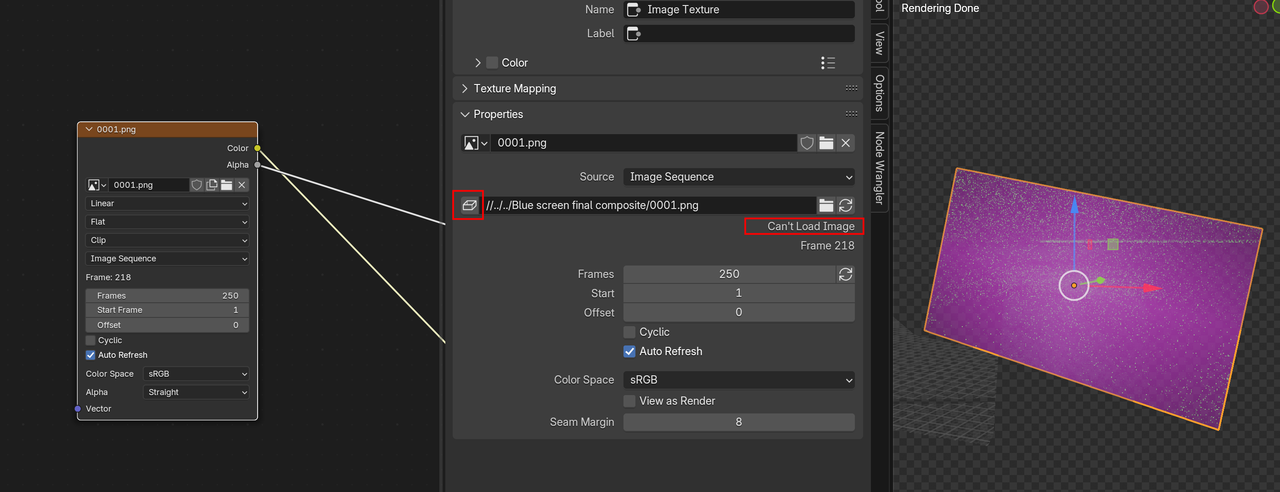Unlink the image with the node's X button
Image resolution: width=1280 pixels, height=492 pixels.
pos(242,185)
